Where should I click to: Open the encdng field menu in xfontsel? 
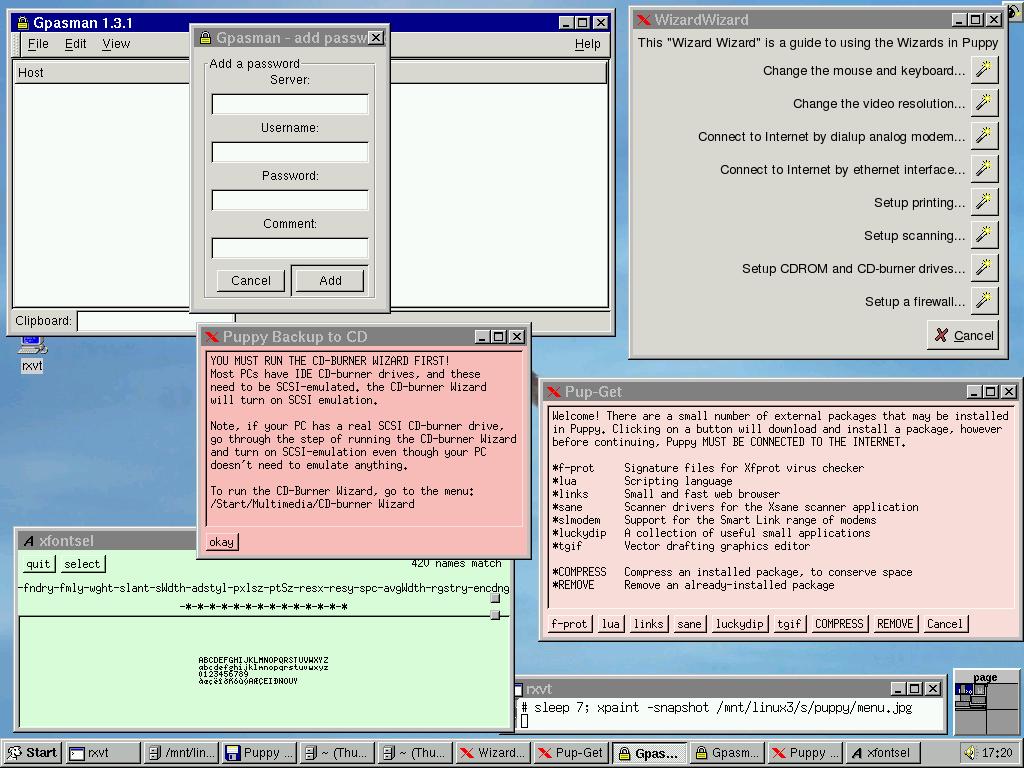[491, 587]
